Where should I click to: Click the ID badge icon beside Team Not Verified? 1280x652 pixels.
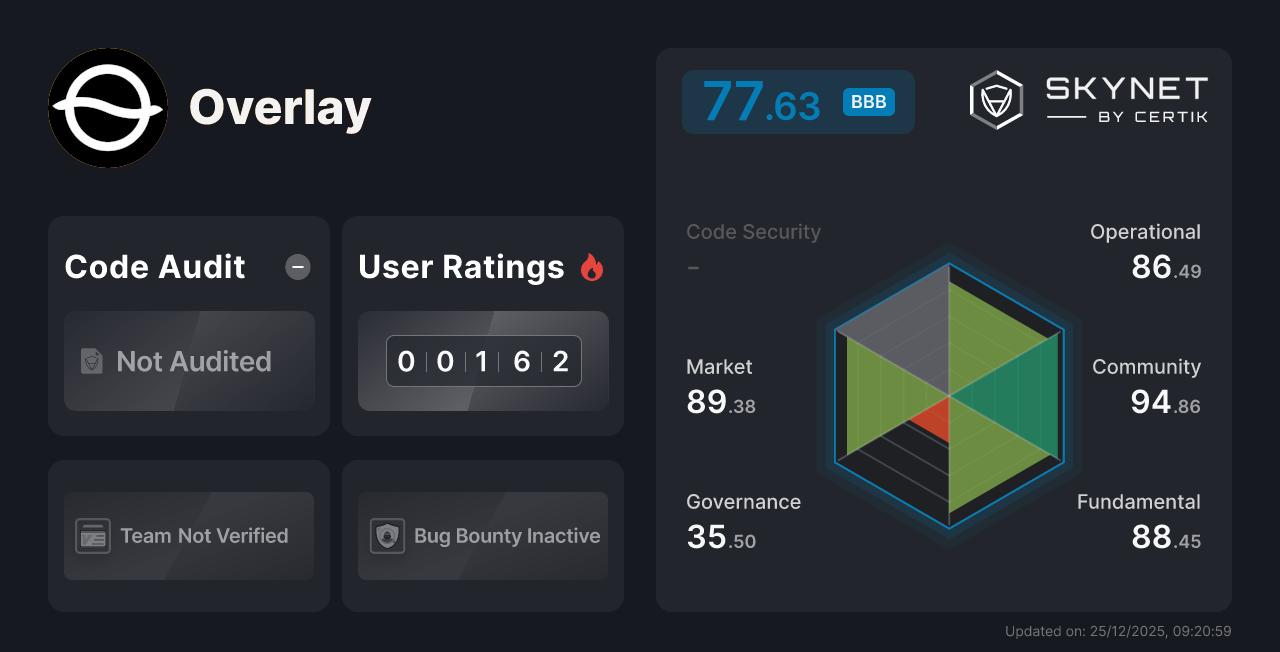coord(93,536)
